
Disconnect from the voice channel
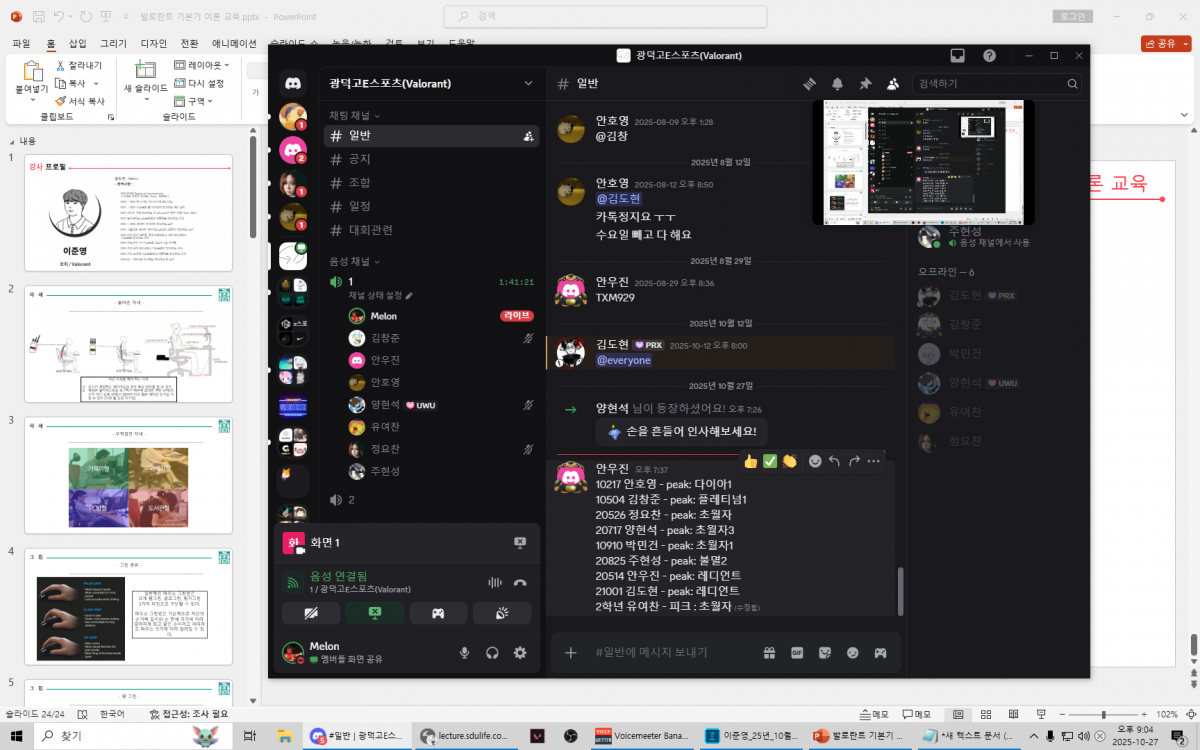click(x=520, y=582)
